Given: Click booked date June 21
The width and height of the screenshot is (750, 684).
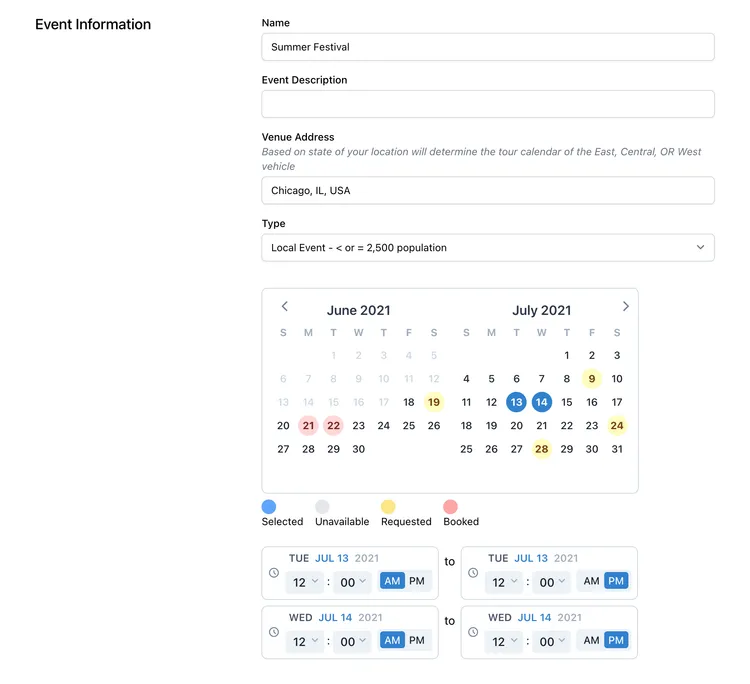Looking at the screenshot, I should pos(309,426).
